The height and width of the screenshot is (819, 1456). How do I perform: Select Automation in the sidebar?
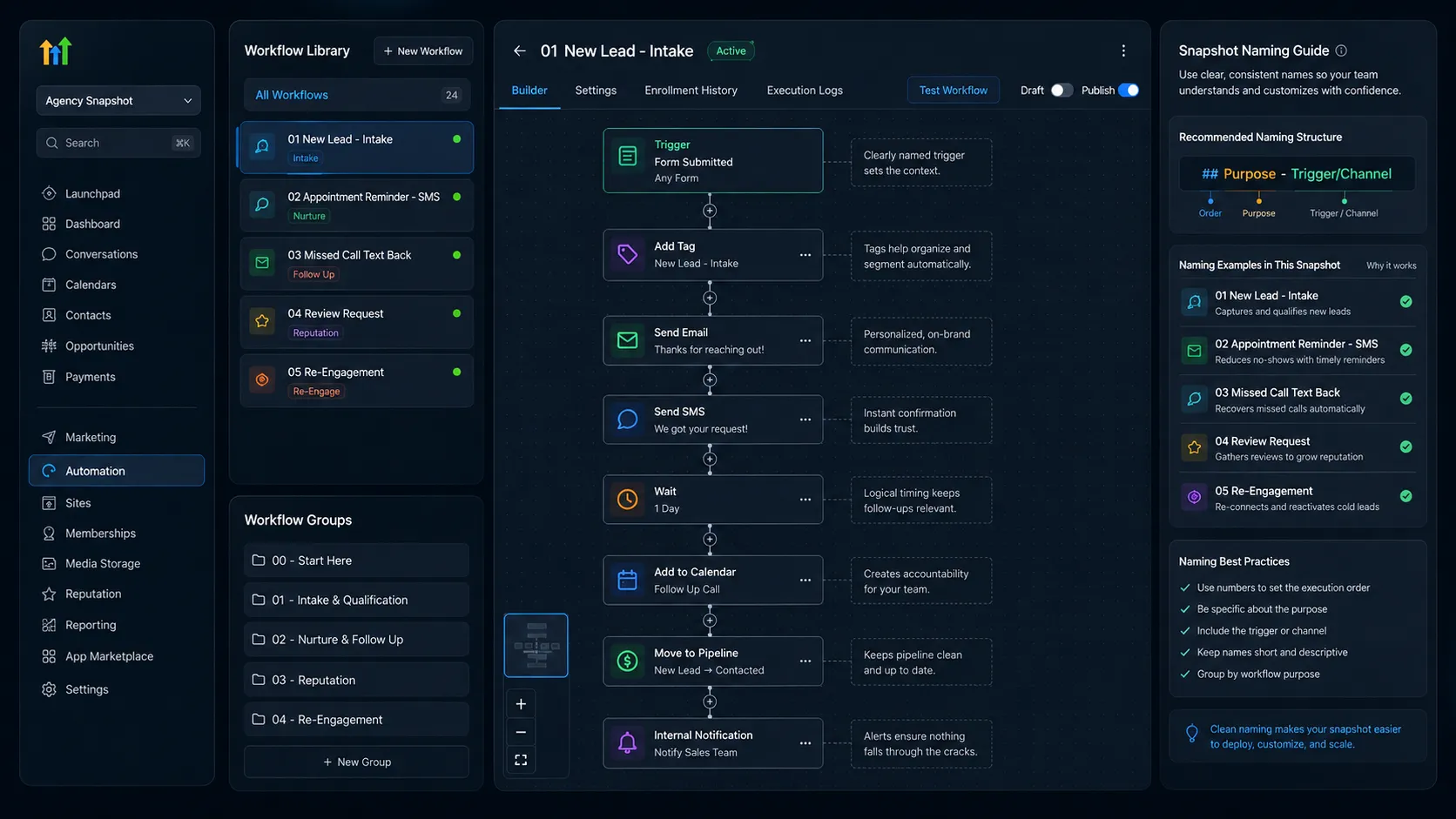117,471
